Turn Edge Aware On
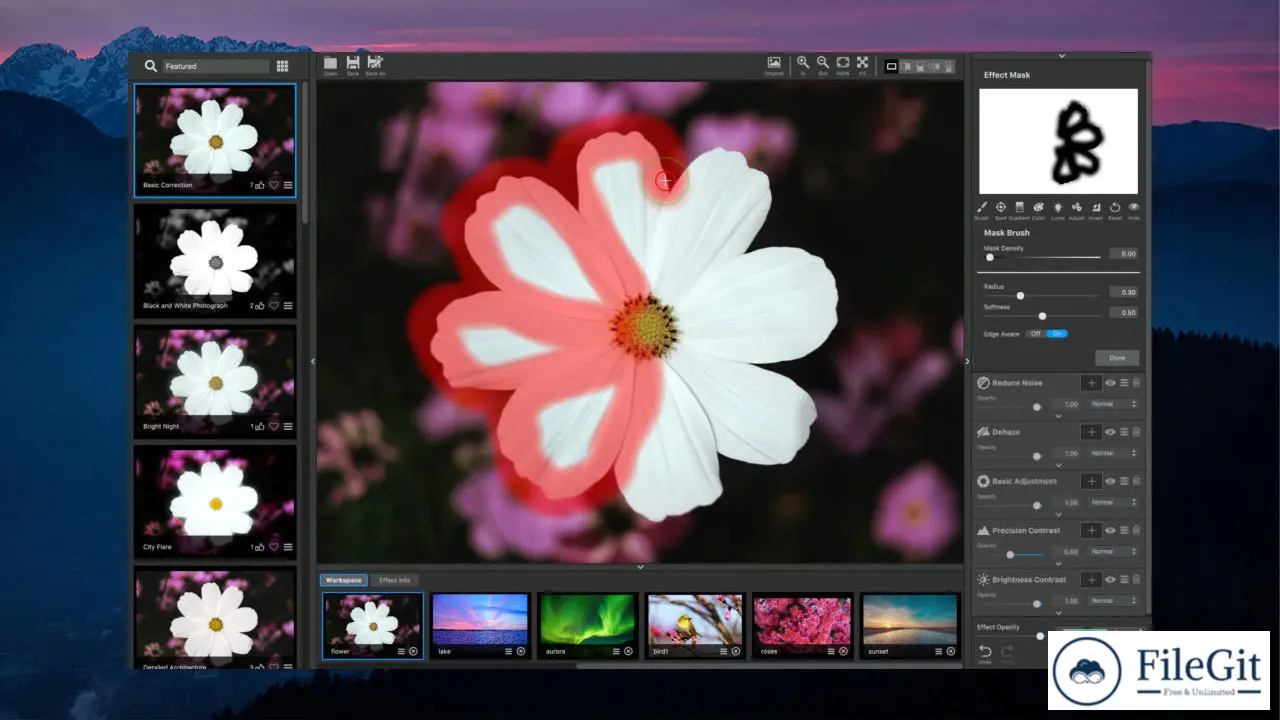Screen dimensions: 1280x720 coord(1057,333)
